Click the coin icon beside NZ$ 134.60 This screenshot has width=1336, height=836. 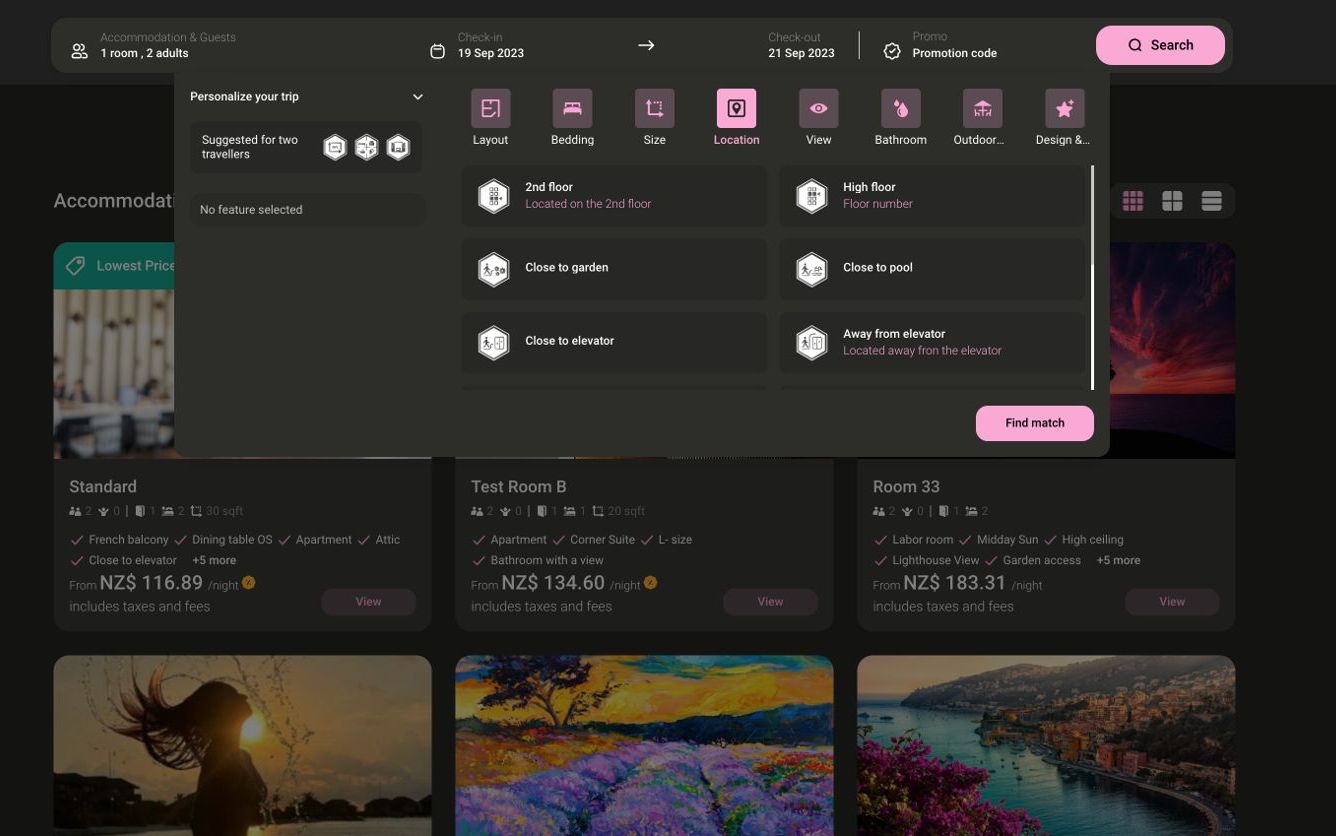click(x=650, y=582)
